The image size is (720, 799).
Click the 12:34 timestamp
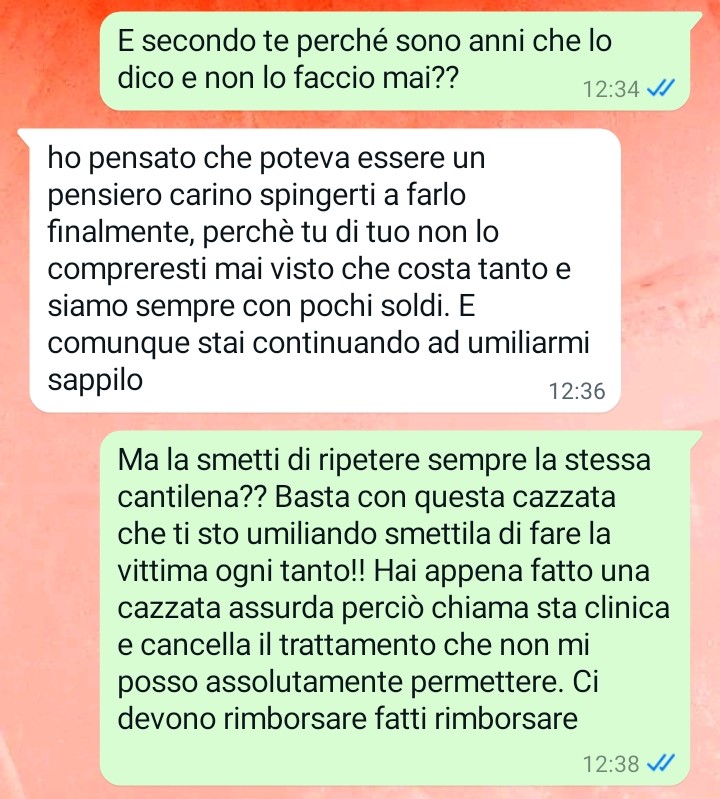click(611, 89)
